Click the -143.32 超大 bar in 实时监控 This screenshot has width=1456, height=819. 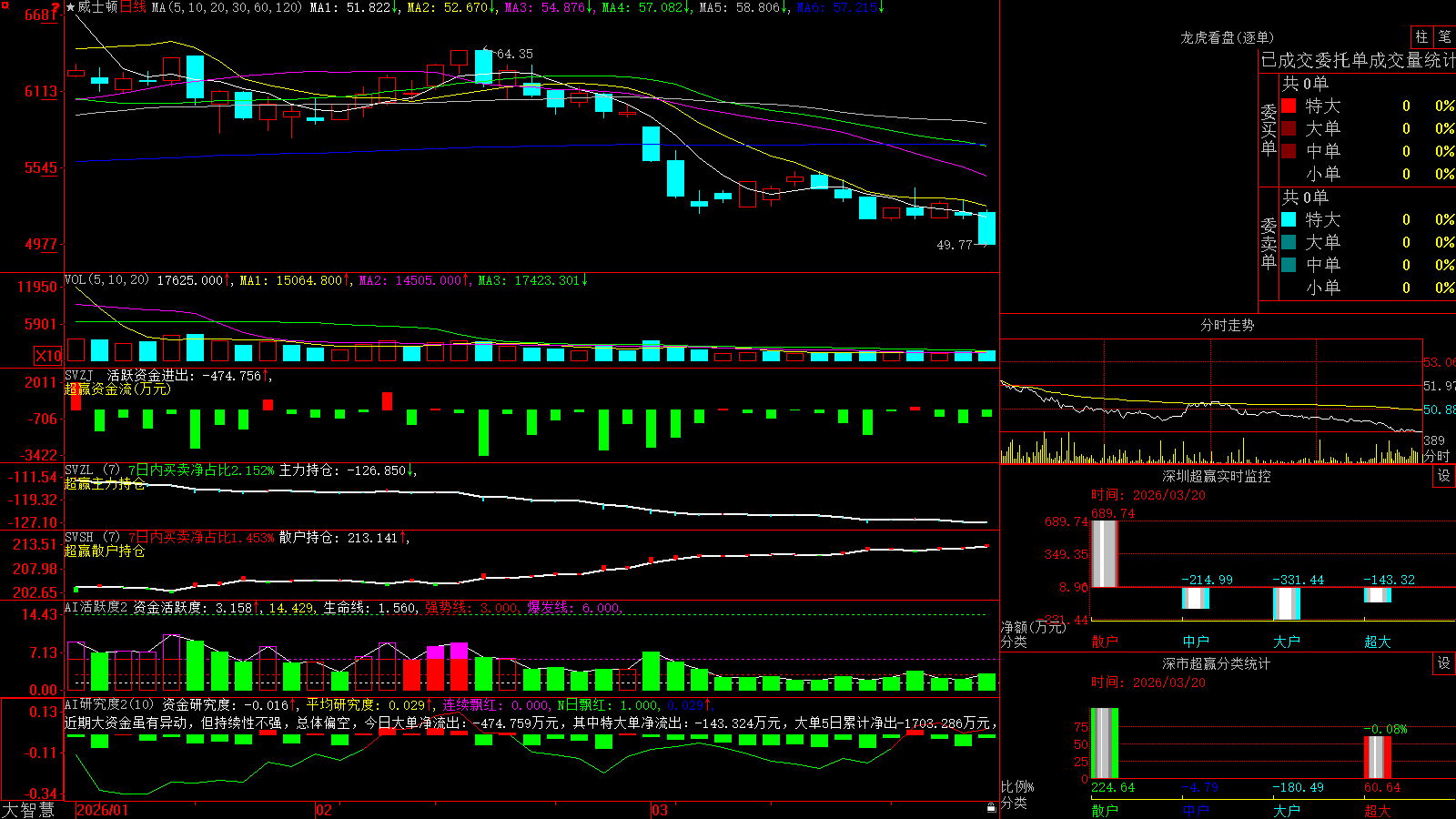coord(1378,595)
